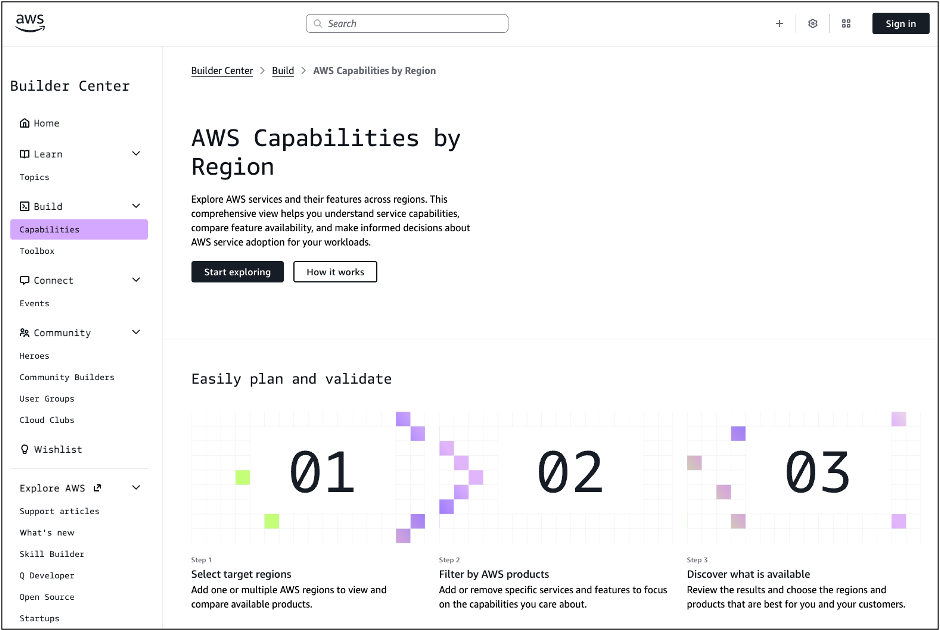Collapse the Build section chevron

click(x=136, y=207)
